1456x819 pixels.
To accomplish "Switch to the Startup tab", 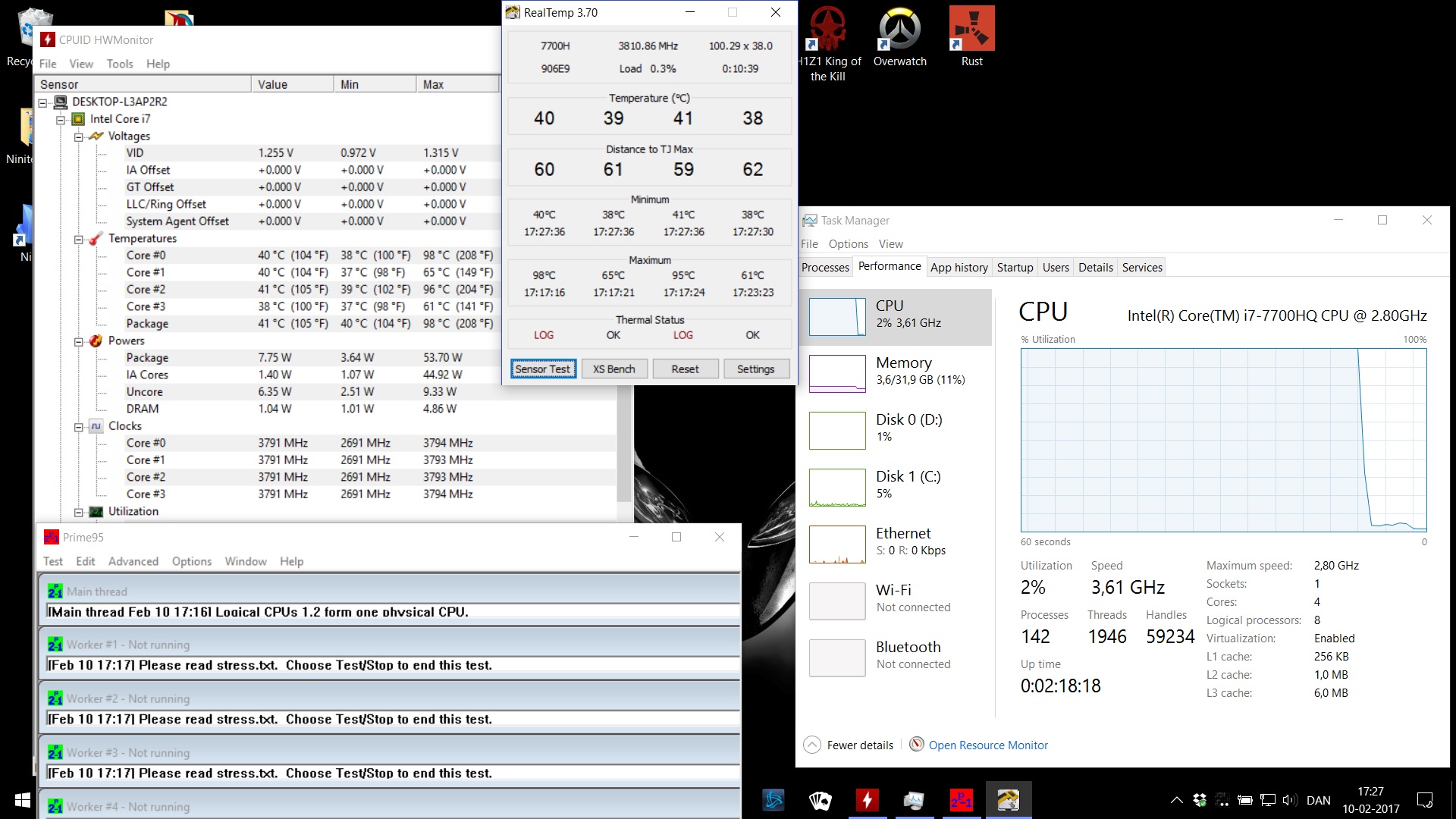I will point(1015,267).
